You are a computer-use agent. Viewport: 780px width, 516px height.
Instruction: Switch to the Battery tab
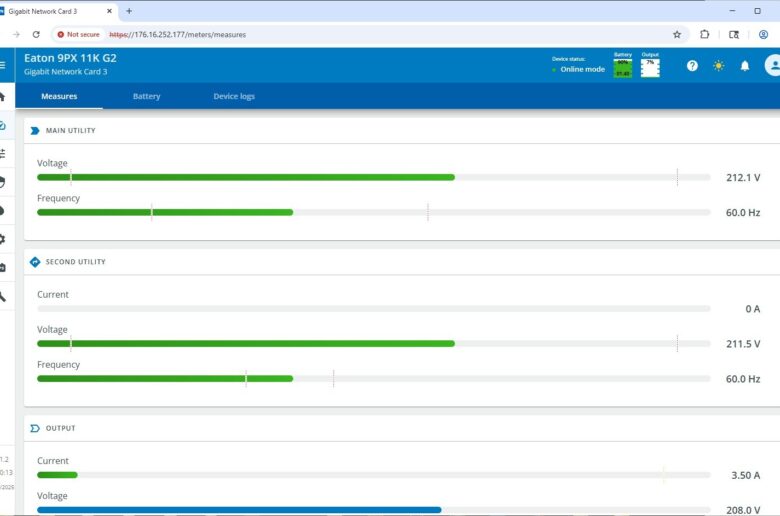click(x=146, y=97)
